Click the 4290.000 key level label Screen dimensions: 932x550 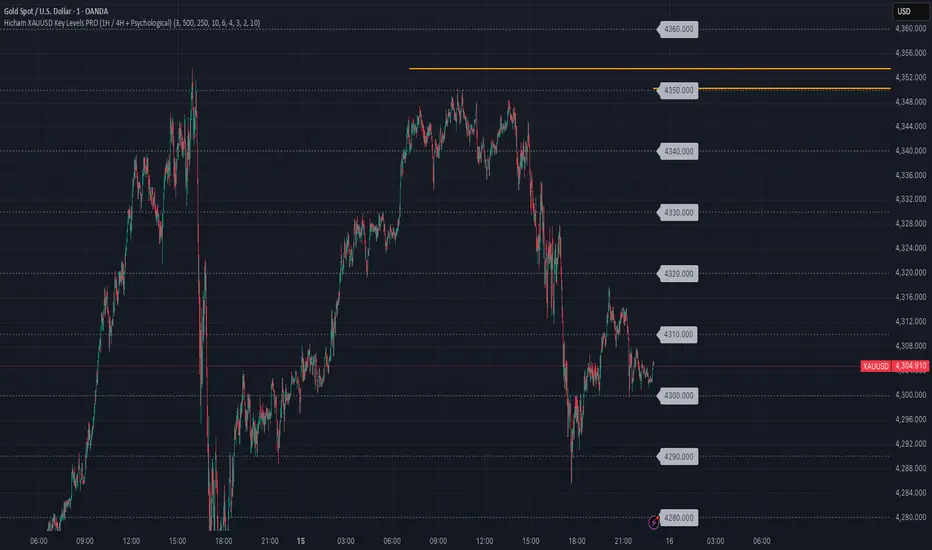tap(677, 457)
